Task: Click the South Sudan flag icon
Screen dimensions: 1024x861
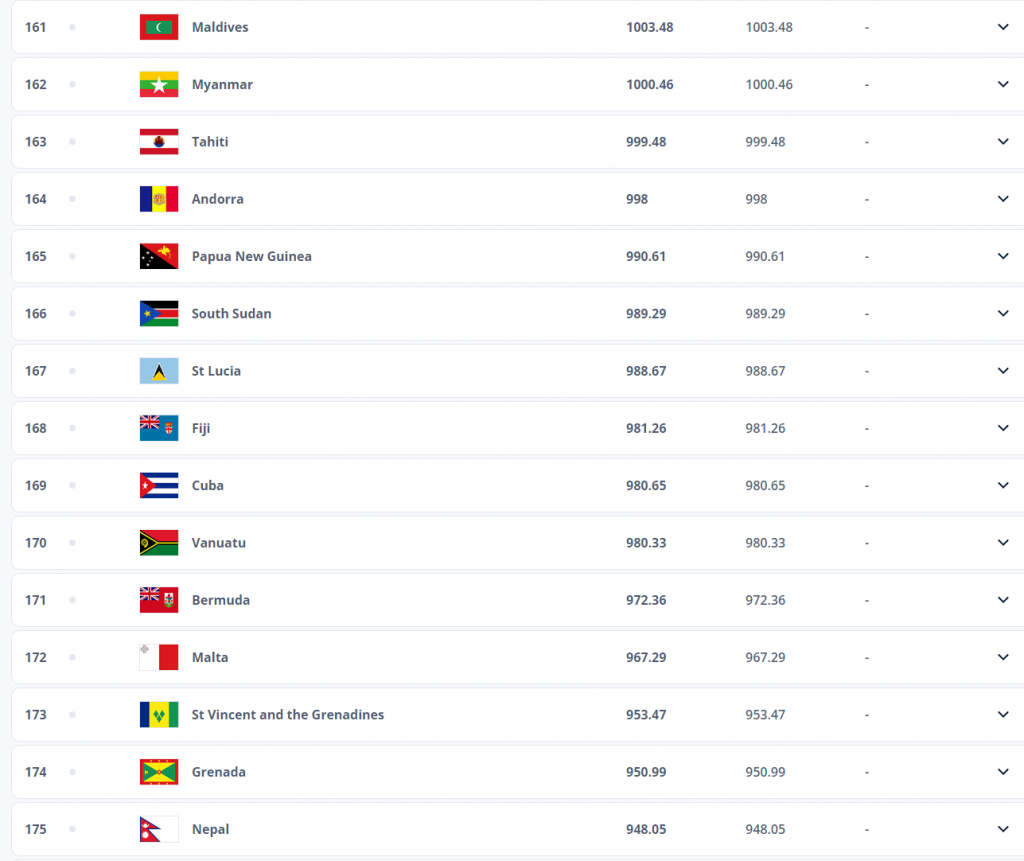Action: coord(159,314)
